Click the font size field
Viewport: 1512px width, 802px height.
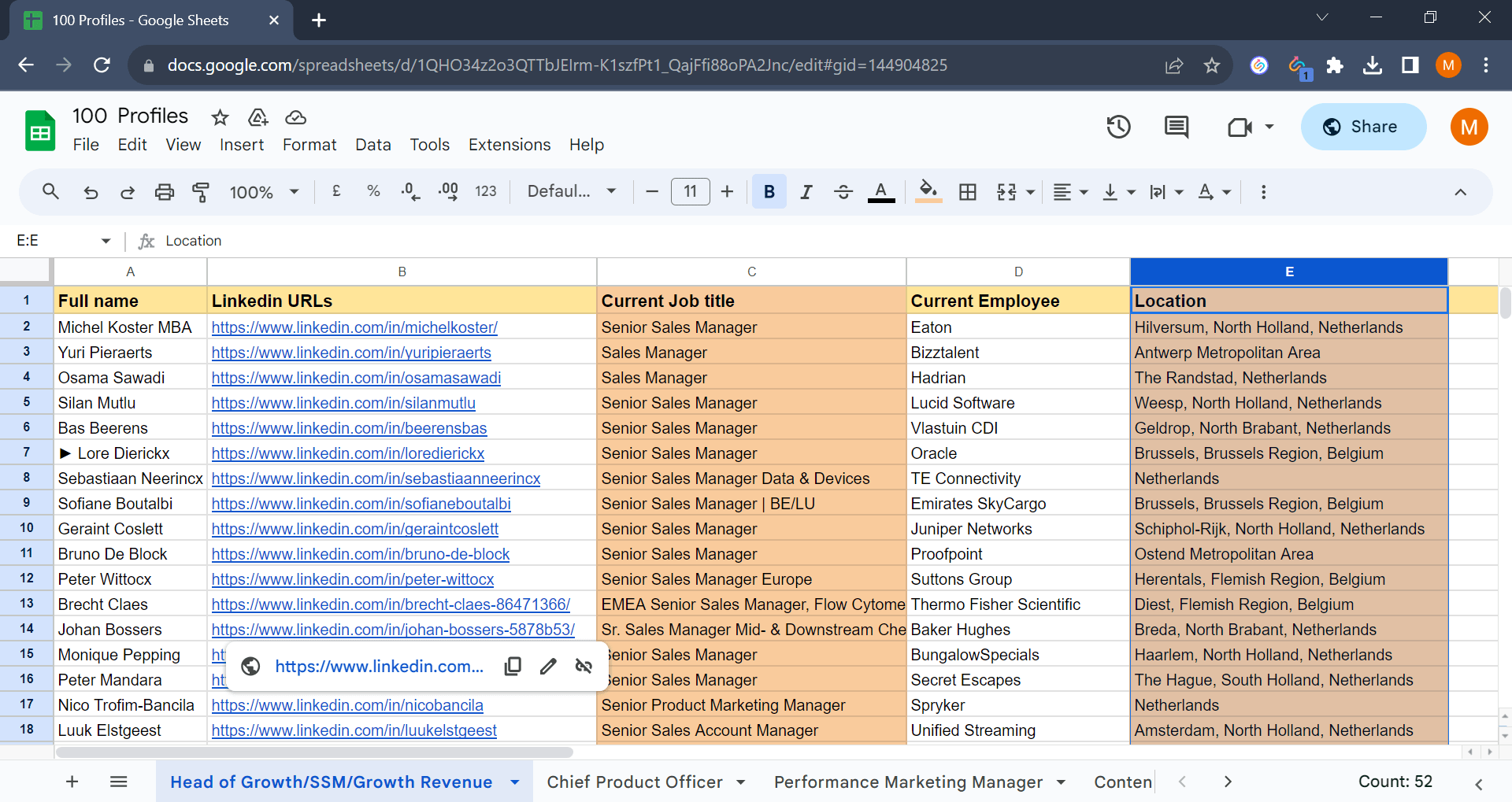[x=690, y=191]
